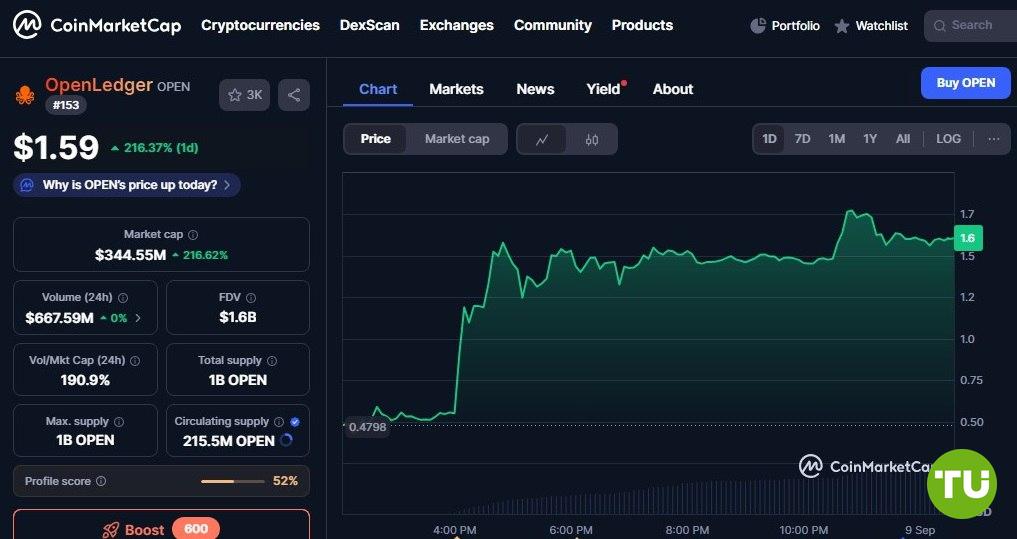Click the OpenLedger octopus logo
The height and width of the screenshot is (539, 1017).
click(x=25, y=95)
